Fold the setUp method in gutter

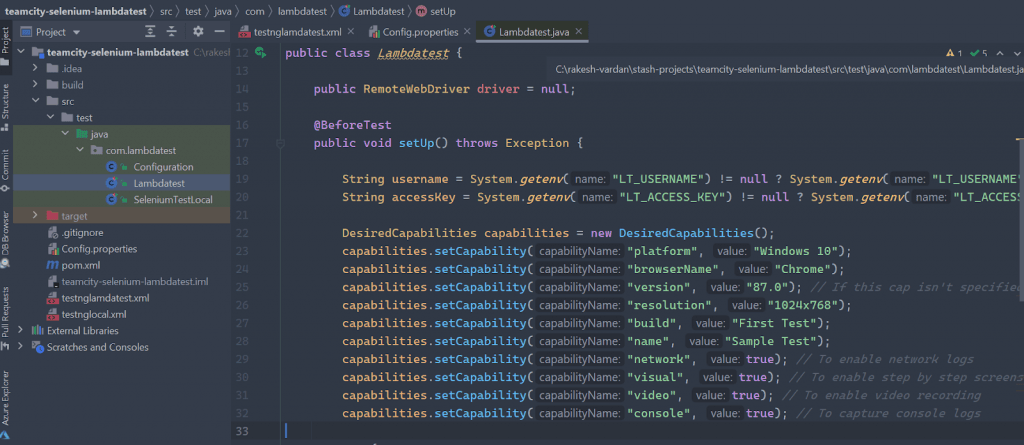[x=281, y=144]
